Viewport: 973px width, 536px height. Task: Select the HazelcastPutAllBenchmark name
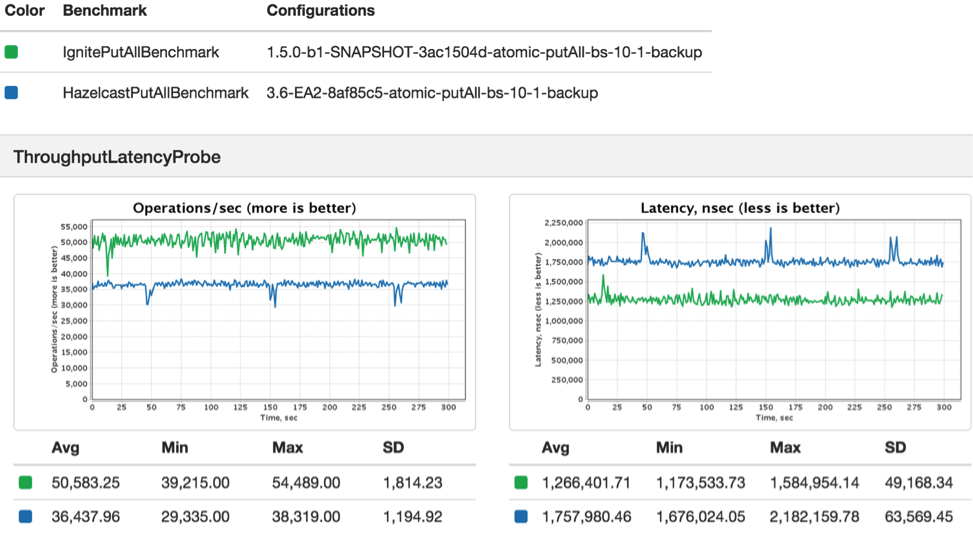tap(156, 93)
